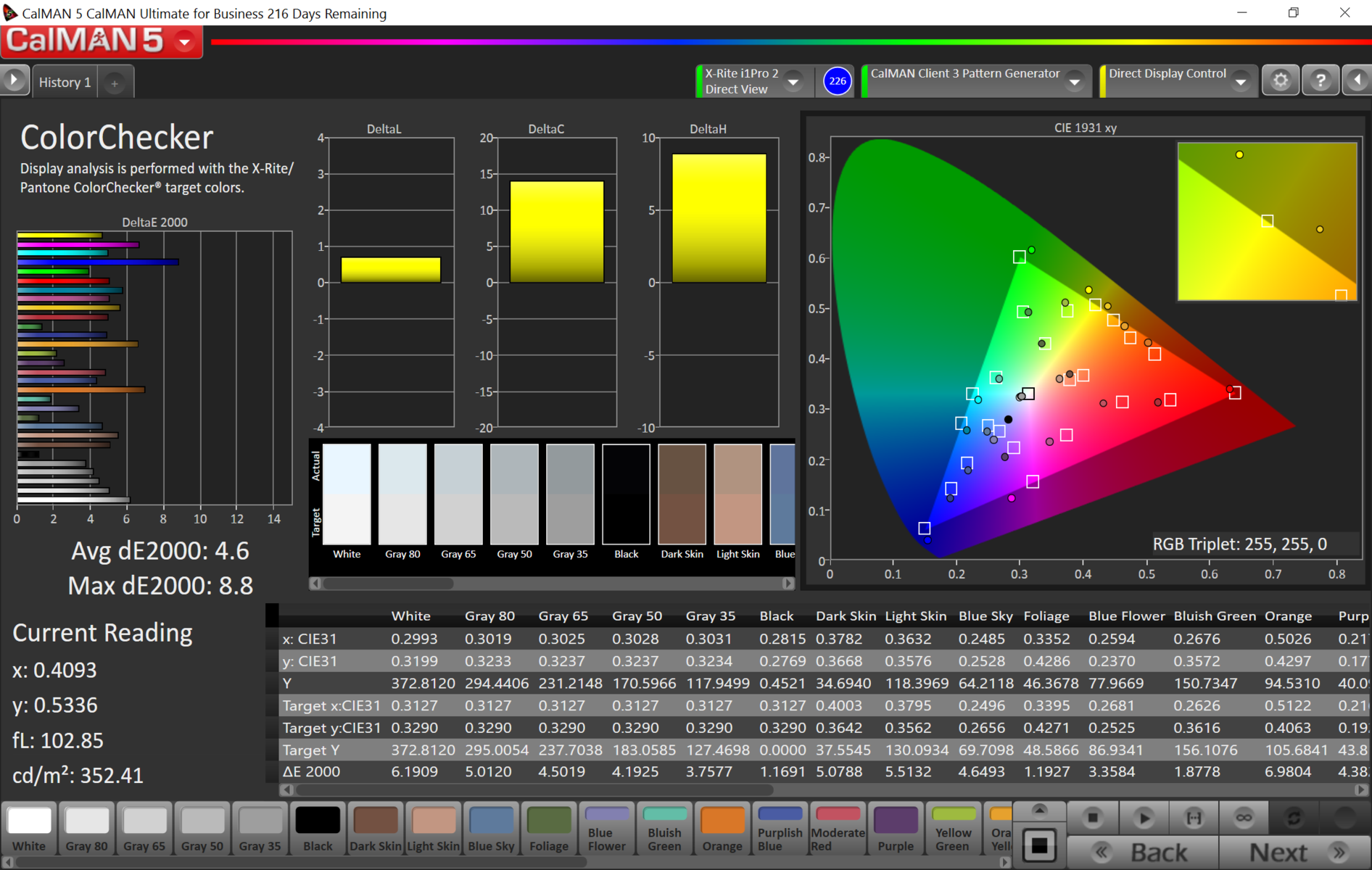Open the X-Rite i1Pro 2 meter dropdown
The height and width of the screenshot is (870, 1372).
pyautogui.click(x=793, y=82)
